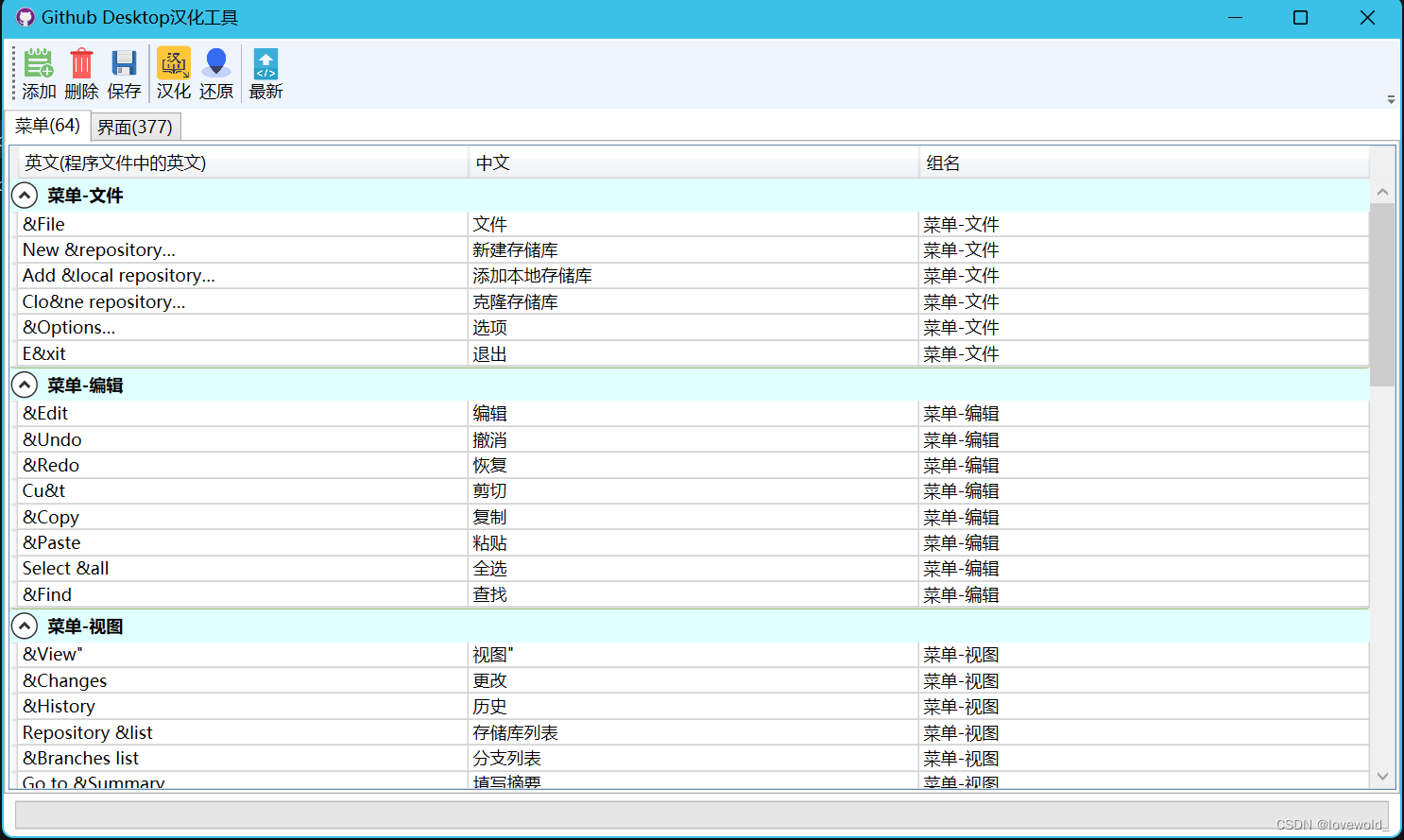Select the E&xit row
This screenshot has height=840, width=1404.
(693, 353)
